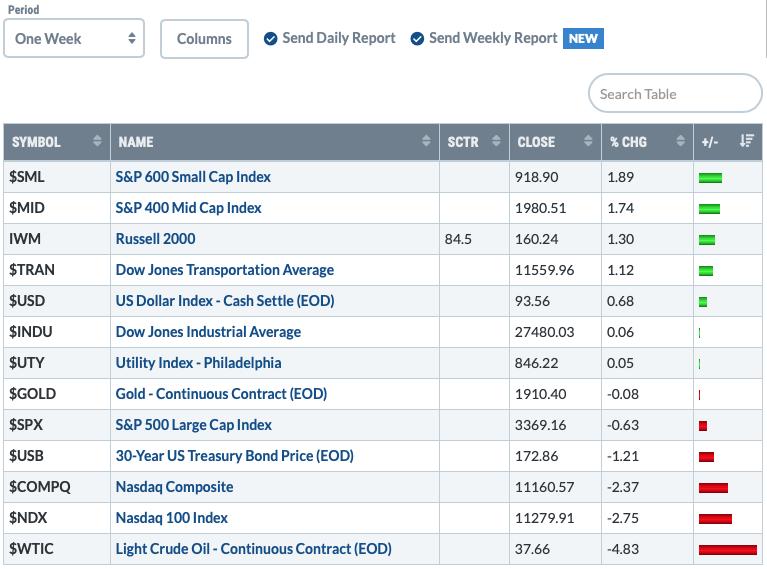Open the S&P 600 Small Cap Index link
767x569 pixels.
[x=193, y=177]
